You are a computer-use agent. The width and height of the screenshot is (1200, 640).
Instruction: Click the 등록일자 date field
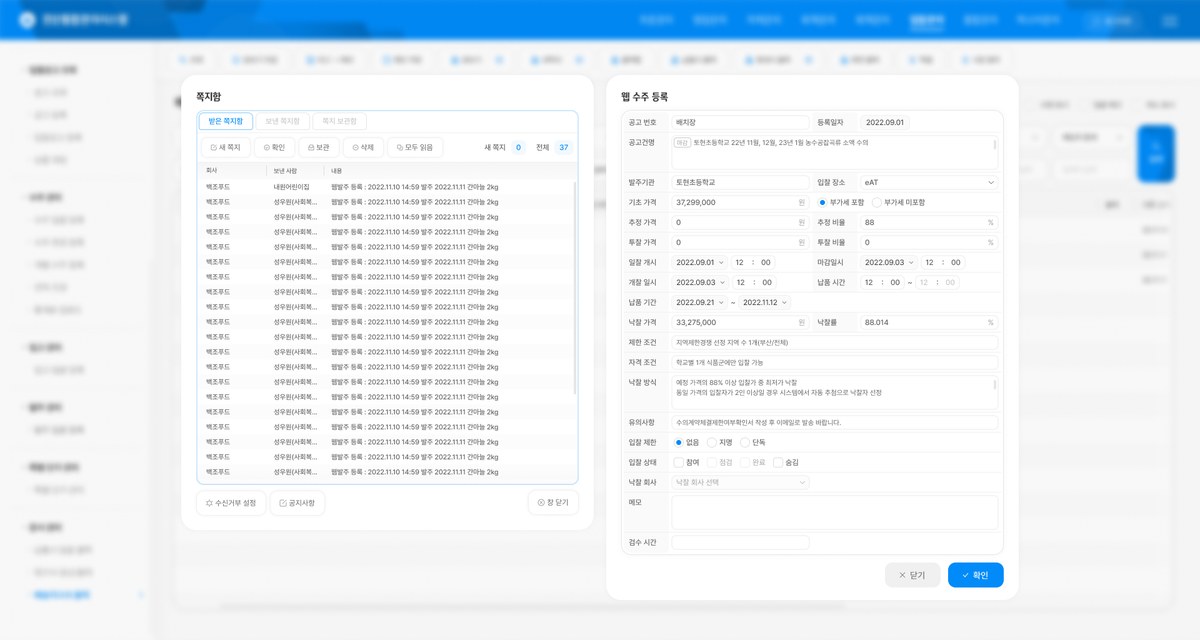point(885,122)
